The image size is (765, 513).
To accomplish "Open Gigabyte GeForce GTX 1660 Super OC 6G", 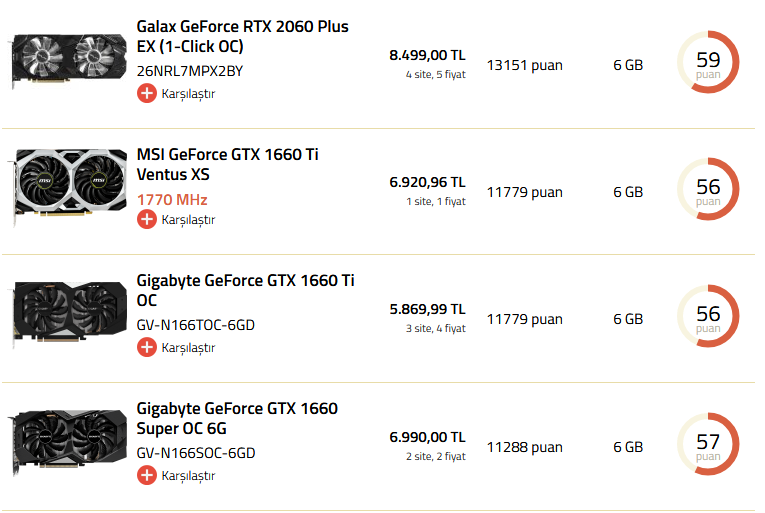I will point(237,418).
